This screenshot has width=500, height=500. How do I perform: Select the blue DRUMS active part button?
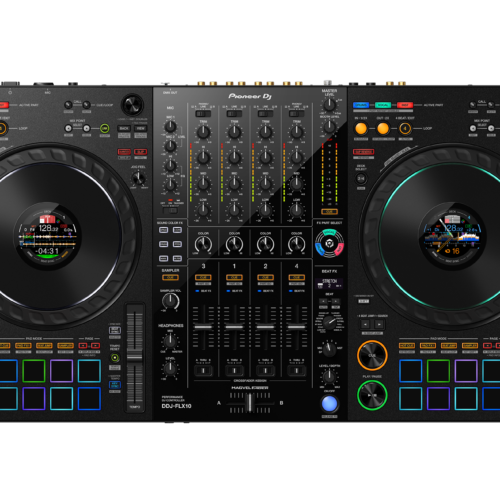(361, 105)
